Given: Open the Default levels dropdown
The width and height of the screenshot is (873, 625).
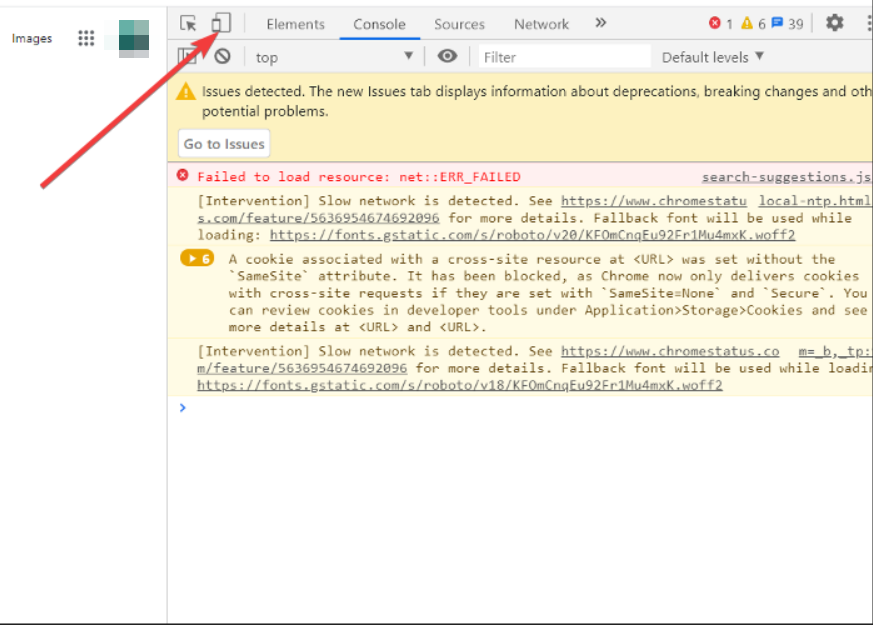Looking at the screenshot, I should [712, 57].
